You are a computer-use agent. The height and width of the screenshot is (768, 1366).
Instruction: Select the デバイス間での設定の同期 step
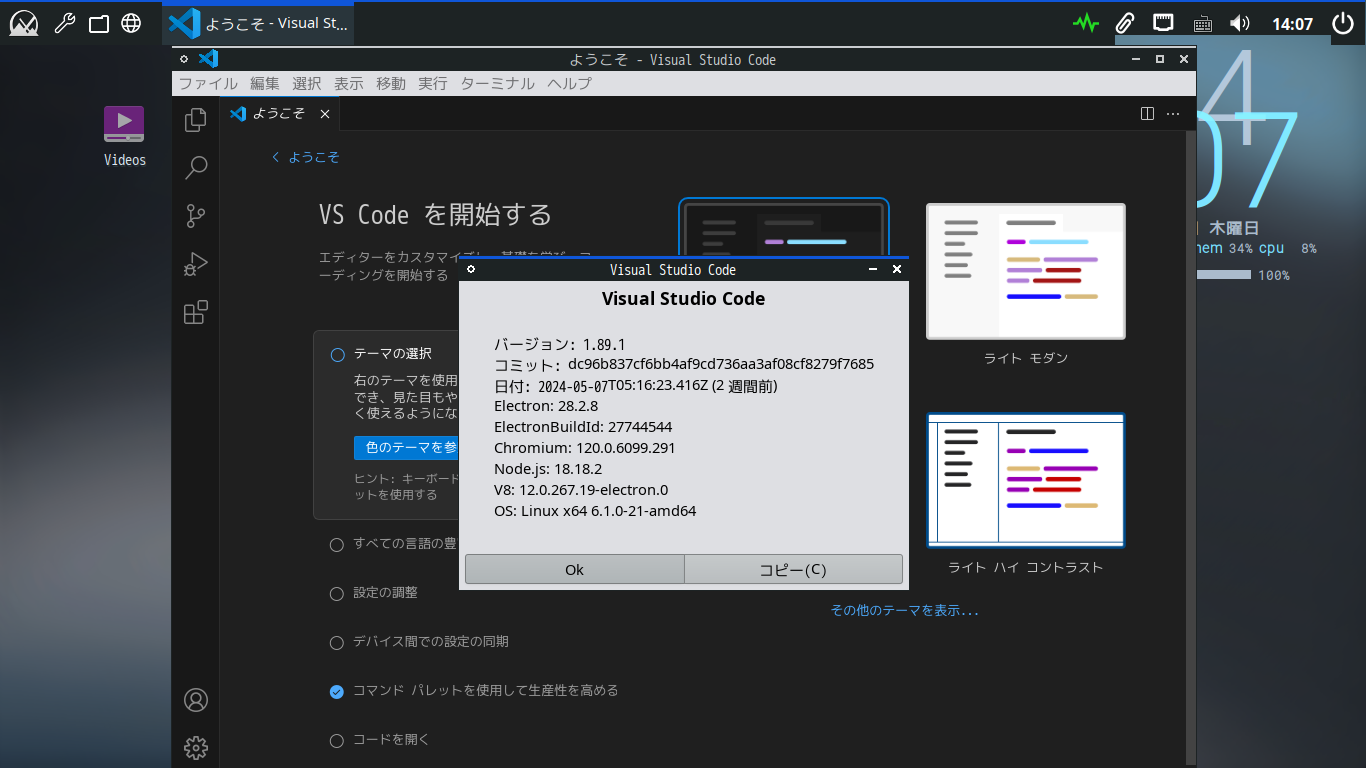pos(337,642)
